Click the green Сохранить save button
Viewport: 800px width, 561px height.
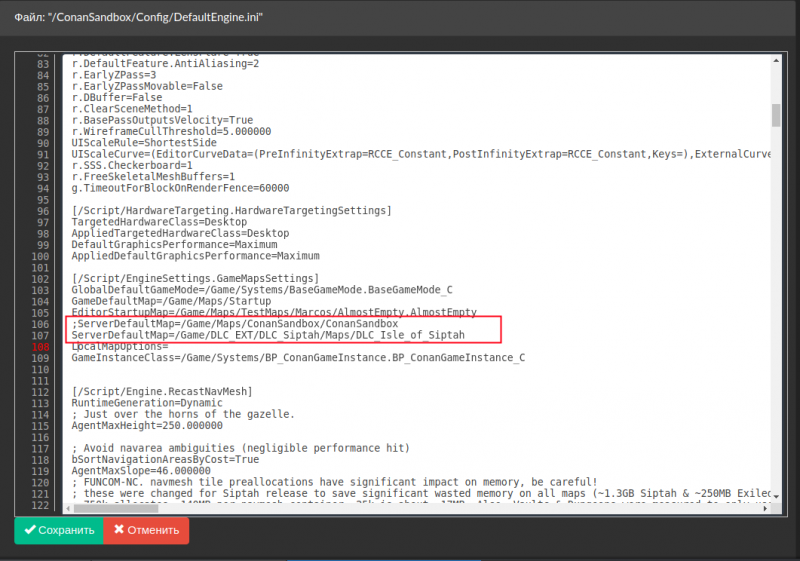pos(59,530)
